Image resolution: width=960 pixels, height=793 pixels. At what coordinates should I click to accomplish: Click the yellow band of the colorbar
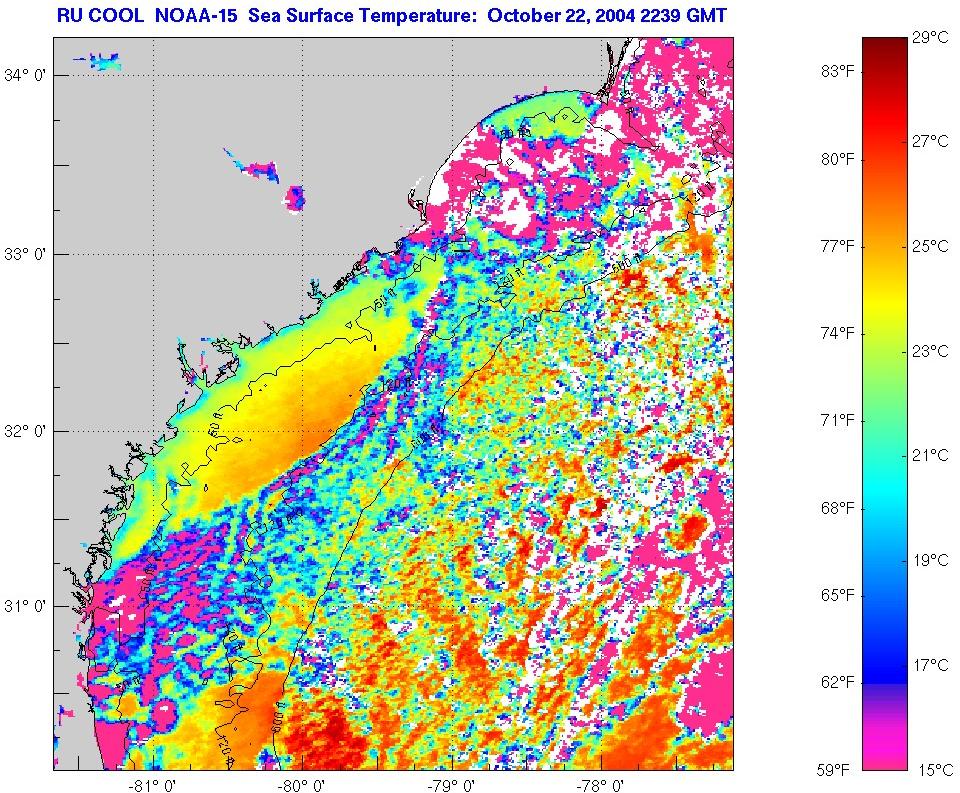coord(885,300)
